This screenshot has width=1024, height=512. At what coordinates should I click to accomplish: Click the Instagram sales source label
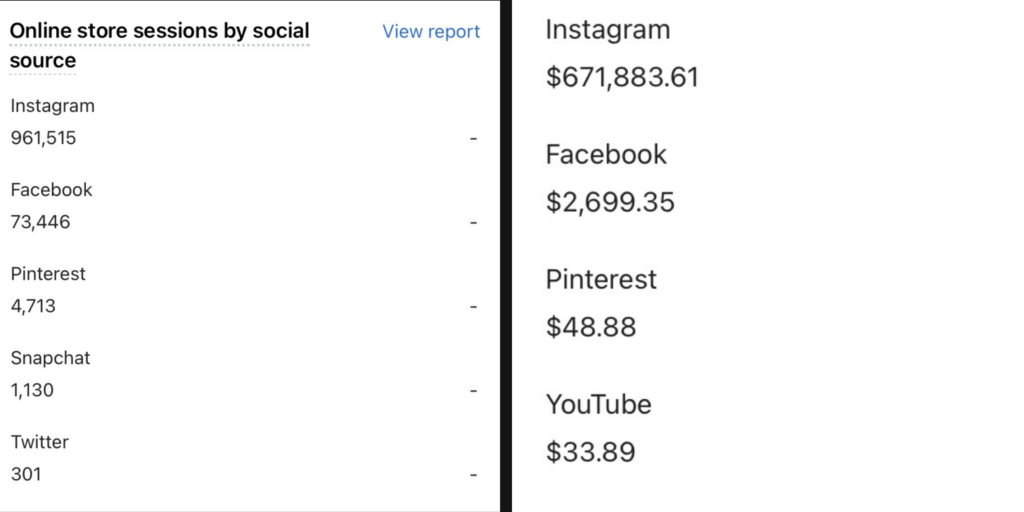608,30
